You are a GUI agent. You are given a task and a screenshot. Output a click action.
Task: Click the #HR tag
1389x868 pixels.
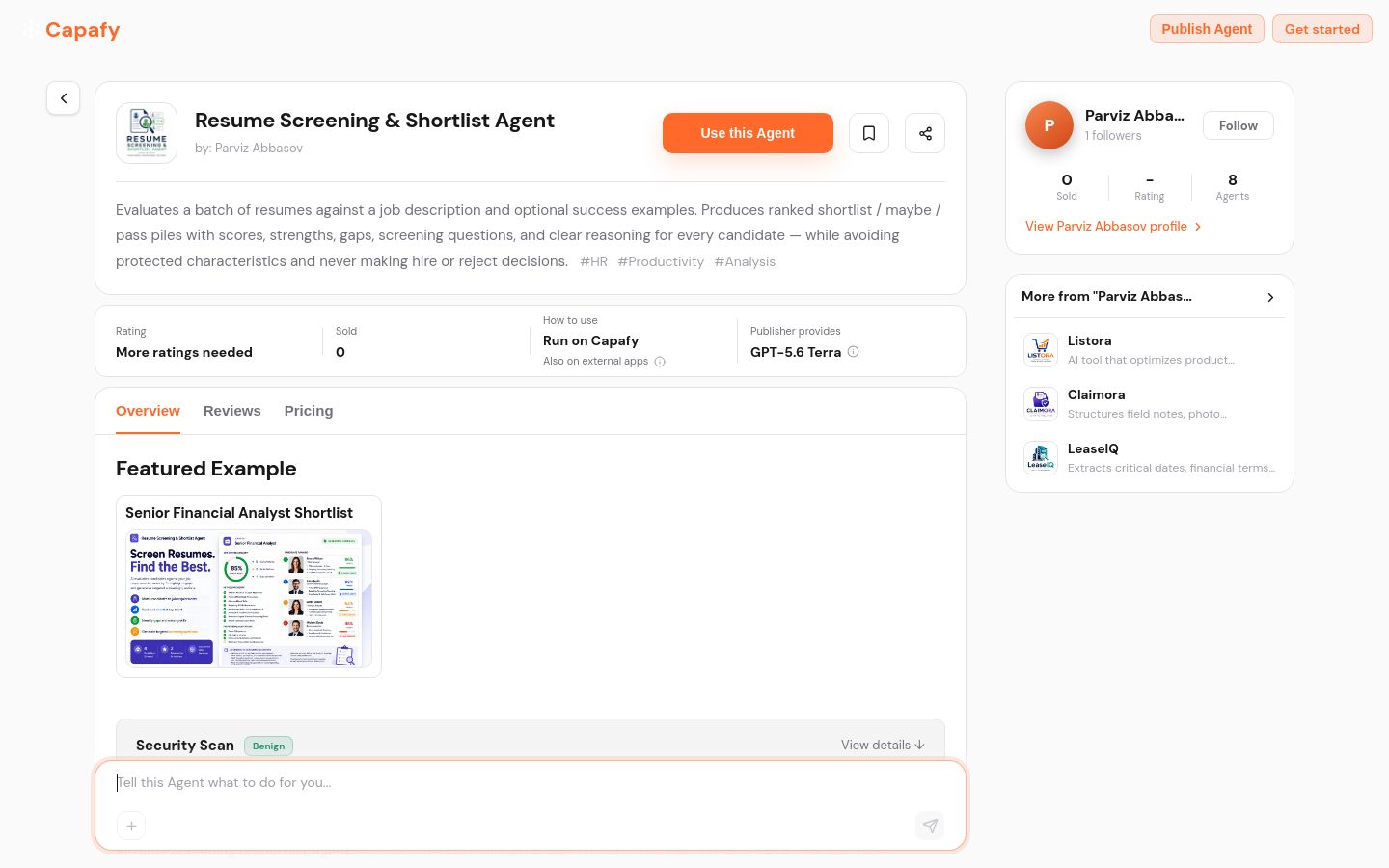(593, 261)
